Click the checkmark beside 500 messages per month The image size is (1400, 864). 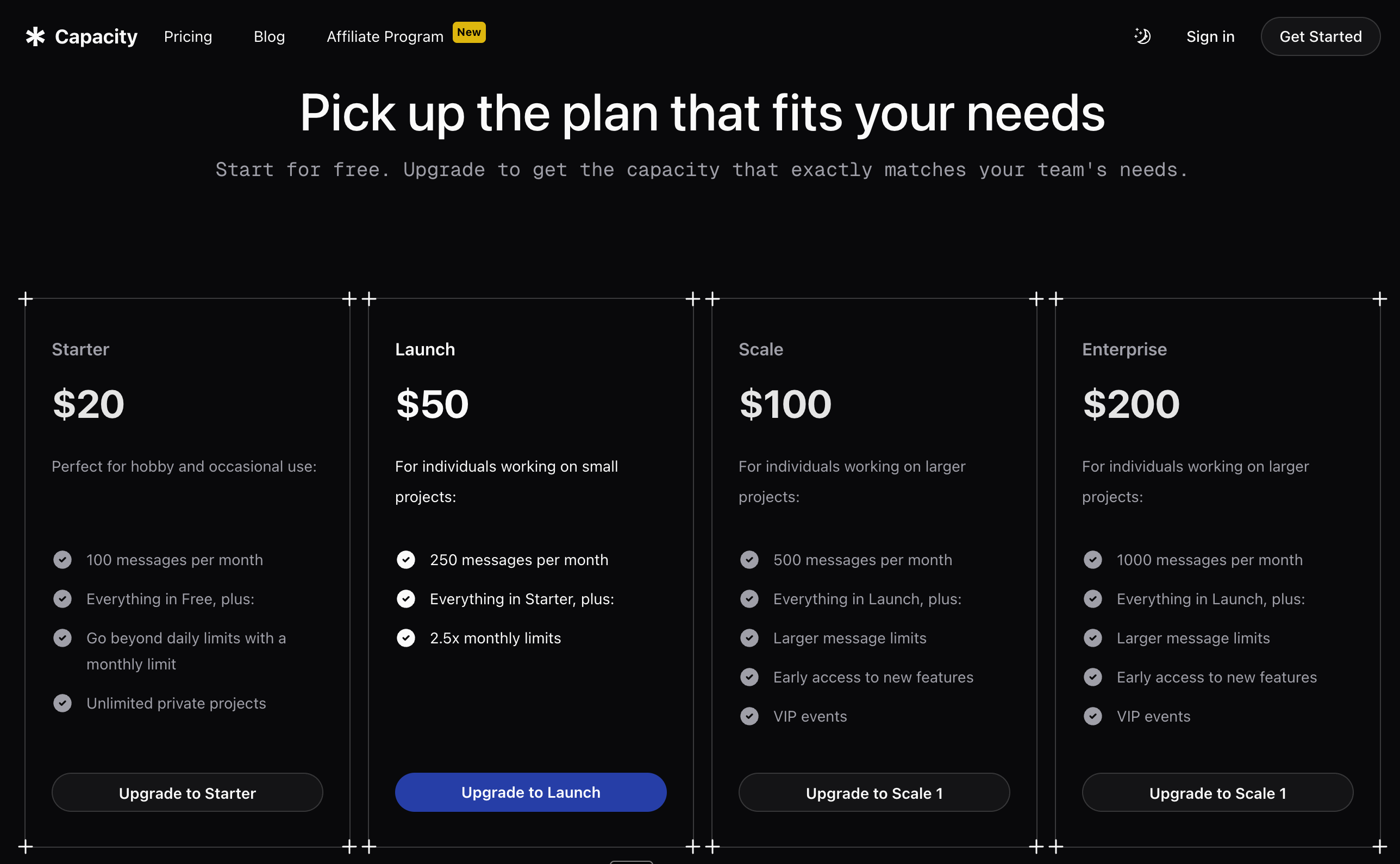(x=749, y=560)
